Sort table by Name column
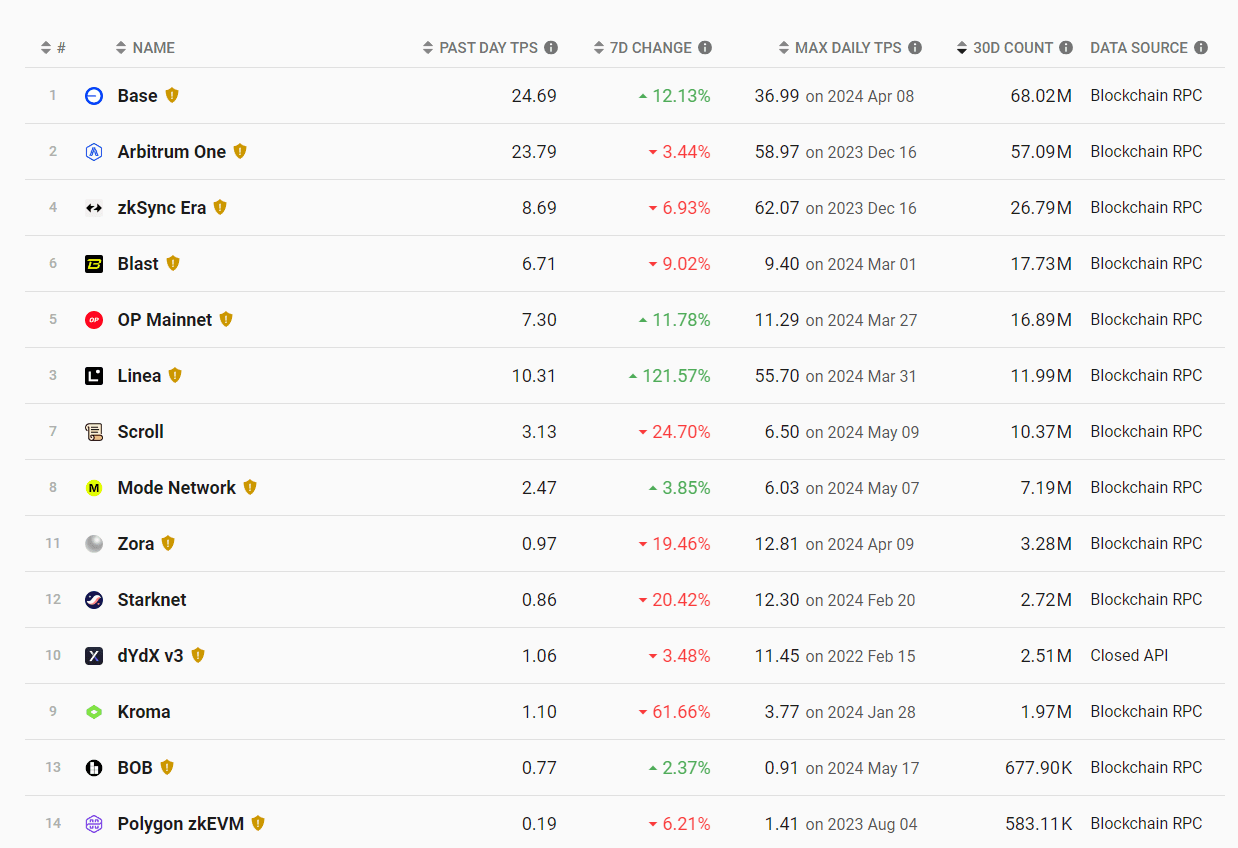The height and width of the screenshot is (848, 1238). pos(145,48)
